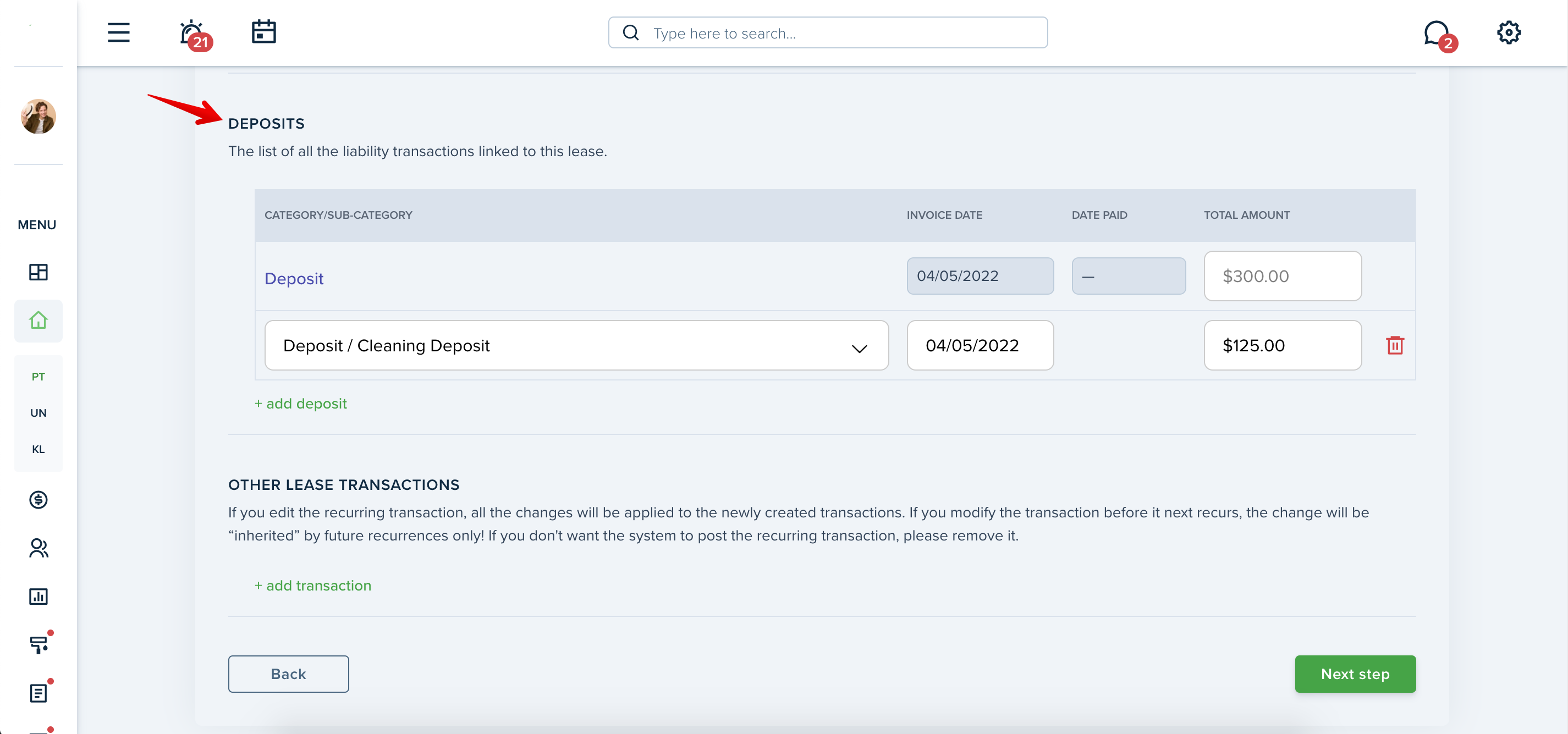Open the dashboard grid icon in sidebar
Viewport: 1568px width, 734px height.
point(38,272)
